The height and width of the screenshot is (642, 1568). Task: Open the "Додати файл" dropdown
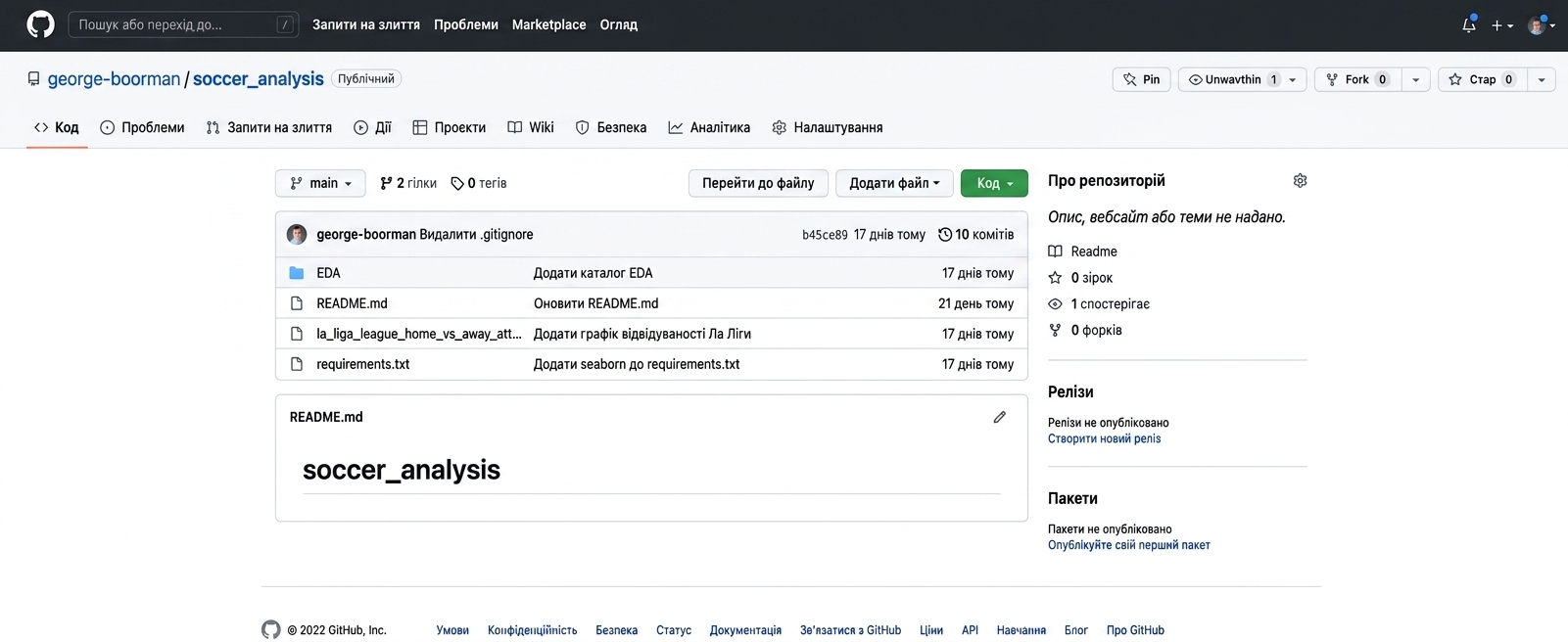(x=894, y=183)
